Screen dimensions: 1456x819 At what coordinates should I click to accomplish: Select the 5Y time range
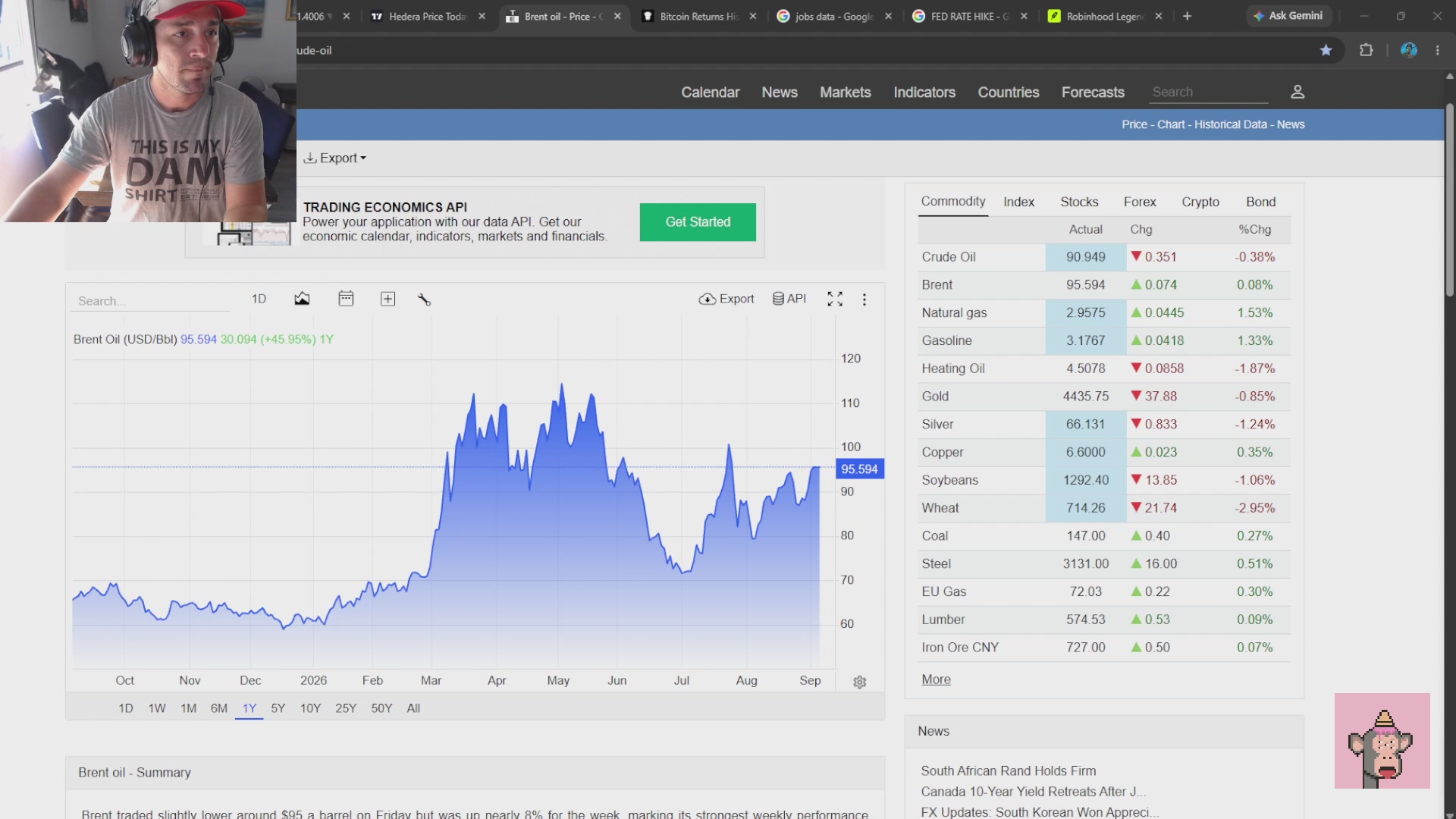(x=278, y=708)
